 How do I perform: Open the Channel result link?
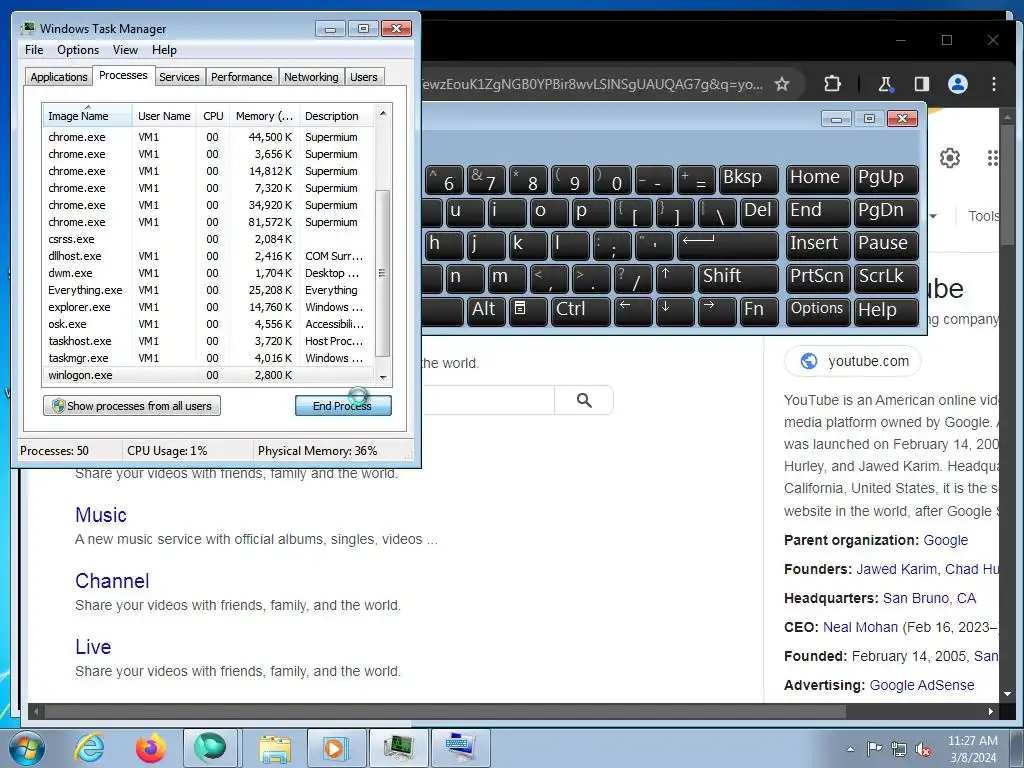tap(112, 581)
